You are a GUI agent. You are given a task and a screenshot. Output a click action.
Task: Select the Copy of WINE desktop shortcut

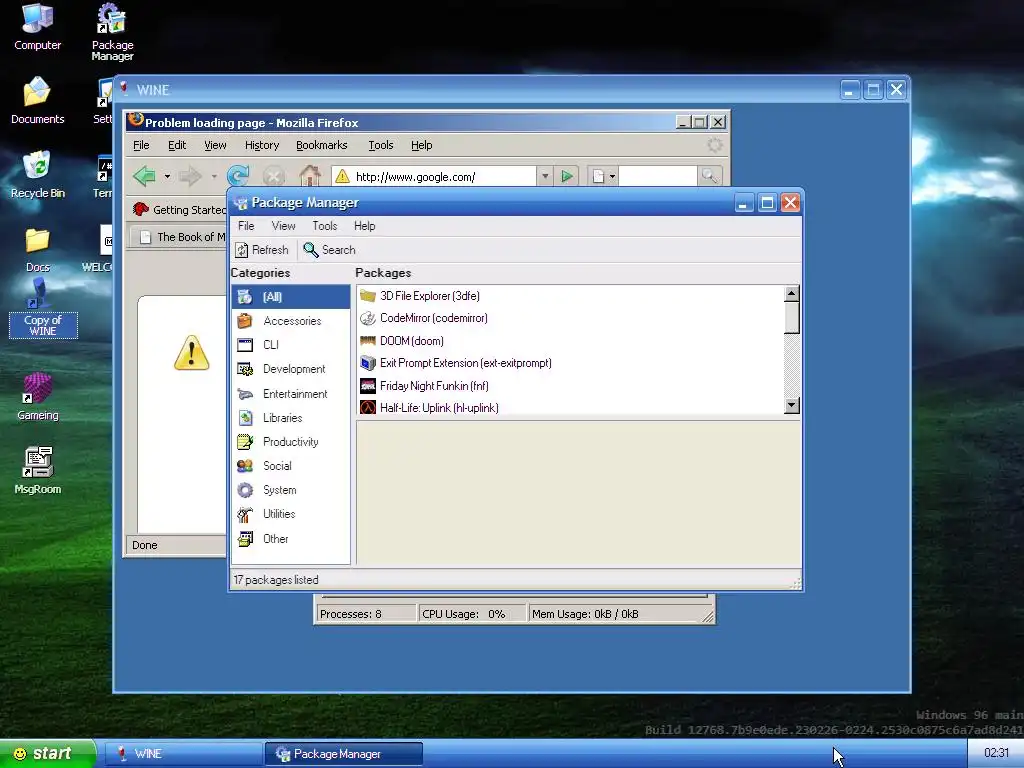[43, 308]
